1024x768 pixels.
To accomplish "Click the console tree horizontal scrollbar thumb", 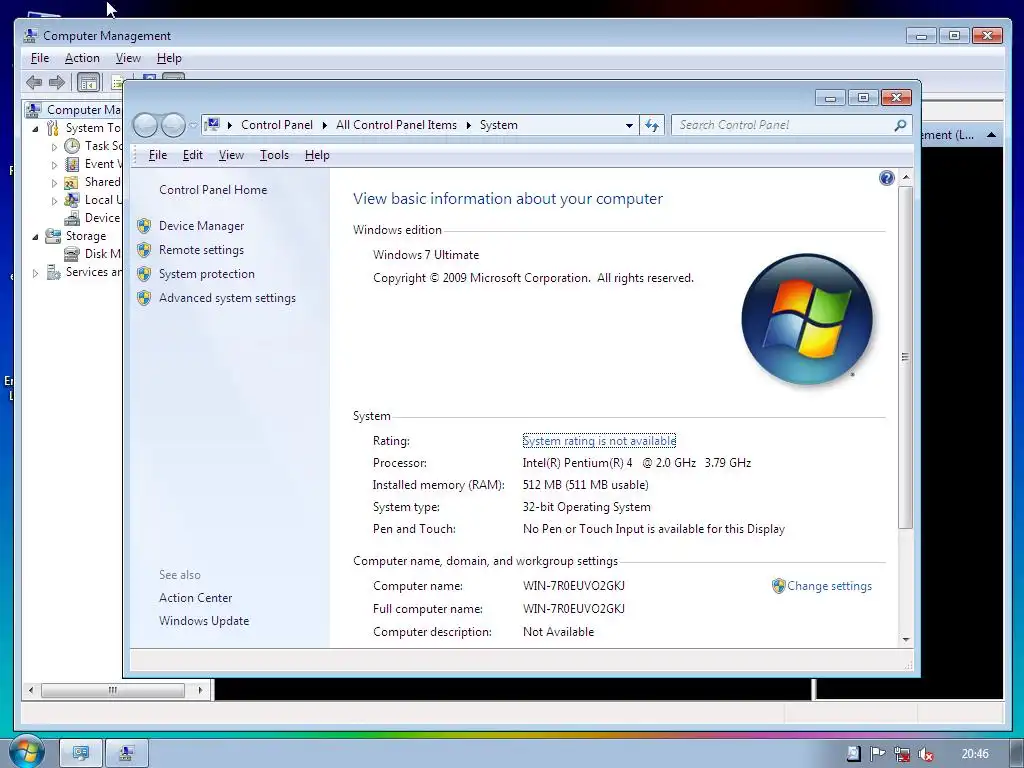I will coord(112,690).
